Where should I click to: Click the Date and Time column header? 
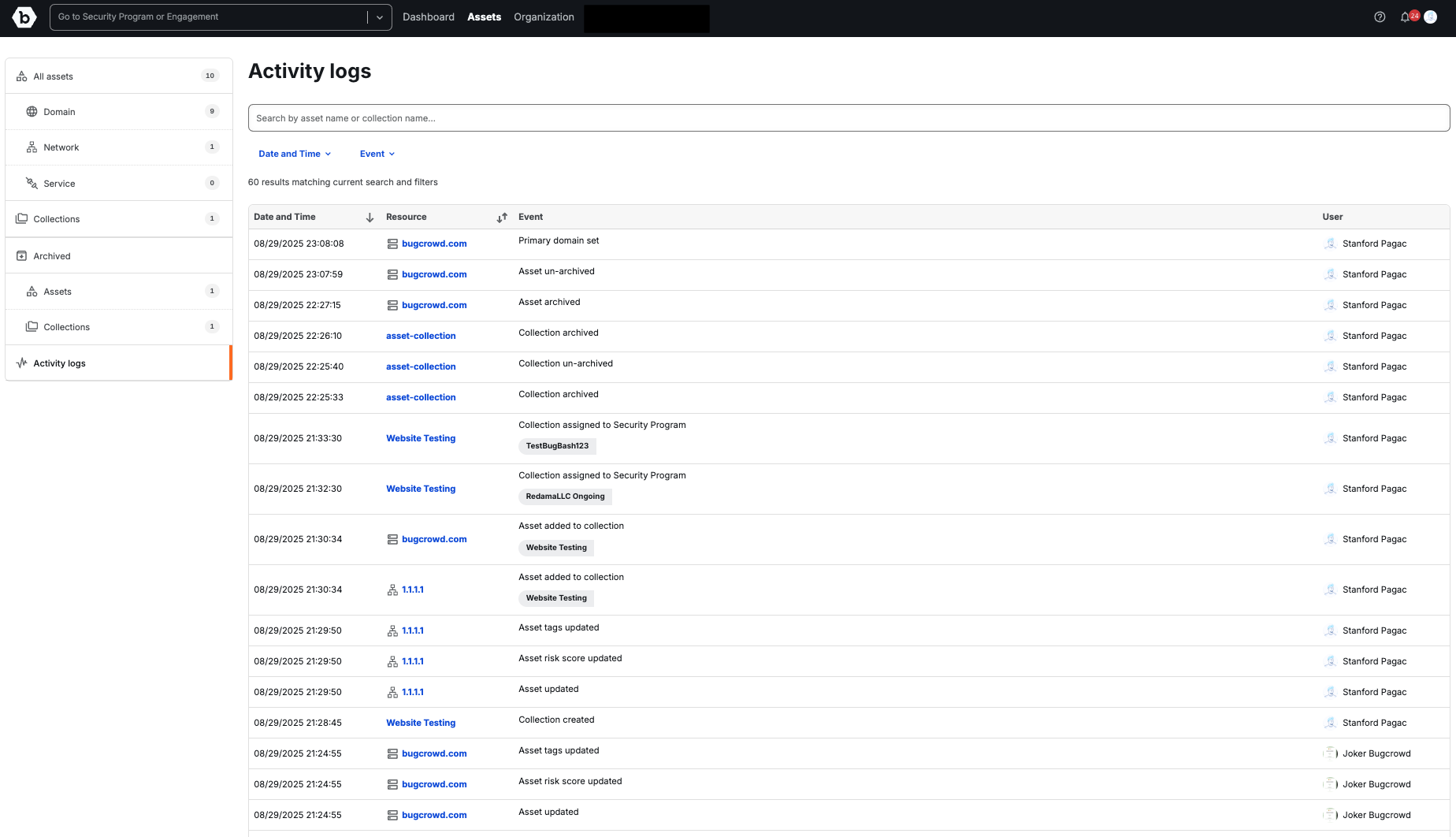click(x=284, y=218)
